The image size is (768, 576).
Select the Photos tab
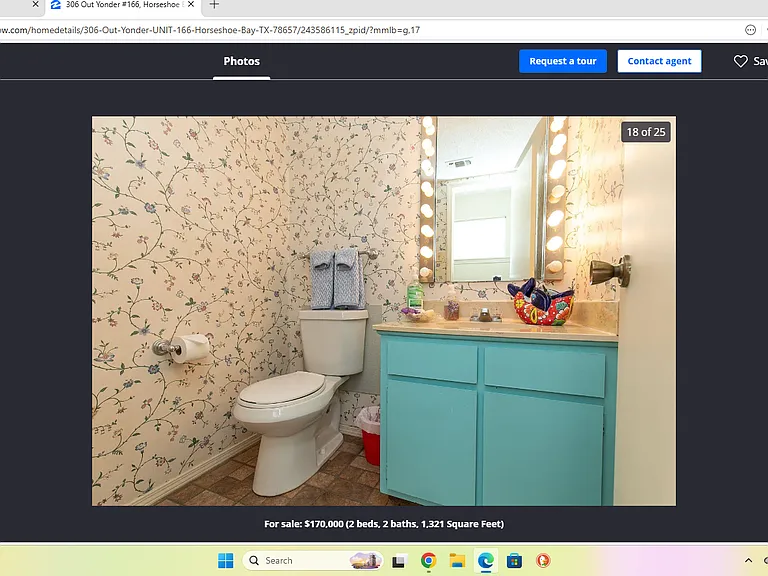241,61
